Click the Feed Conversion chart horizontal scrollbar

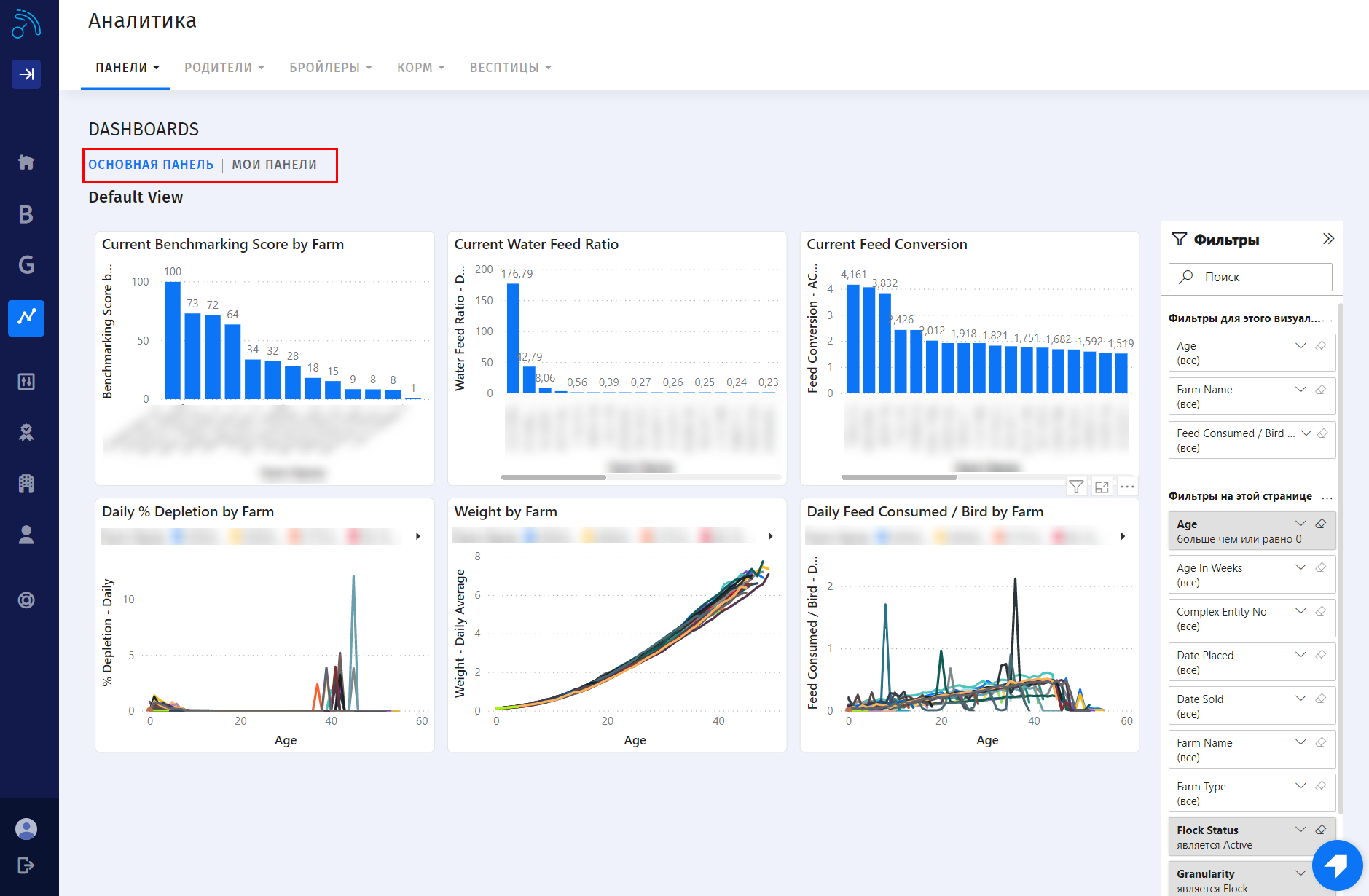tap(899, 478)
